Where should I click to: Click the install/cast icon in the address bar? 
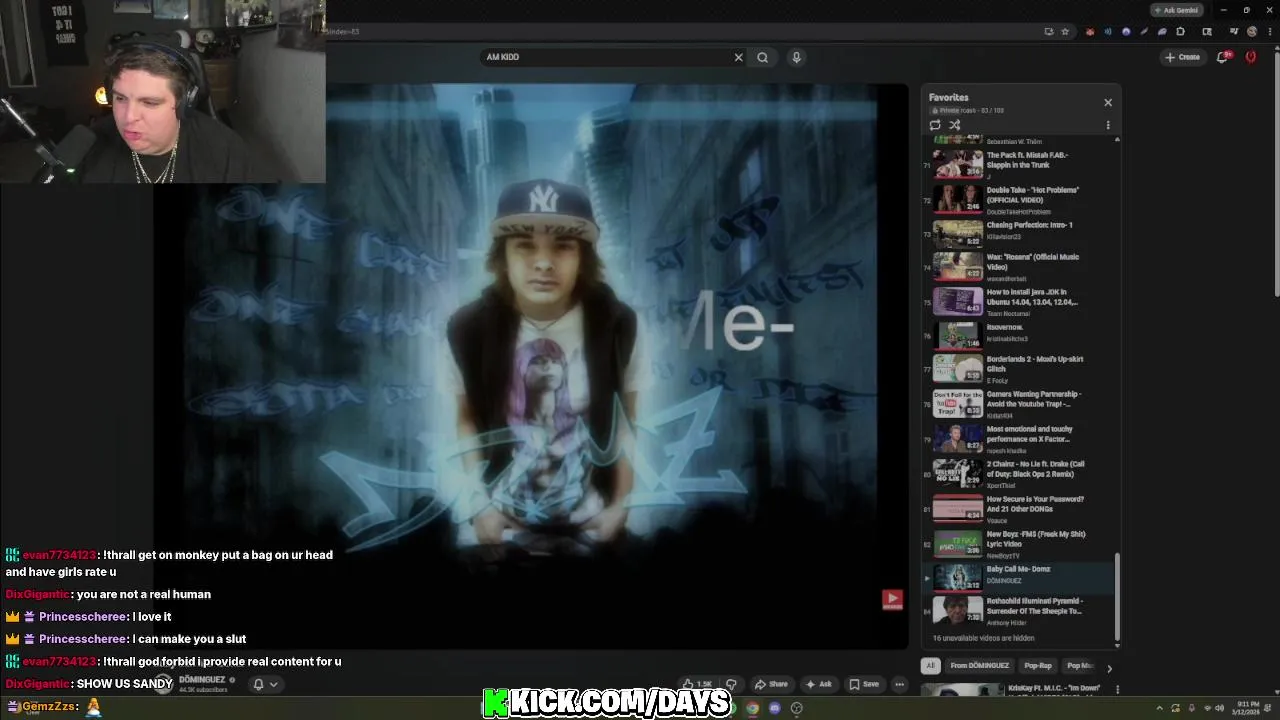point(1049,31)
